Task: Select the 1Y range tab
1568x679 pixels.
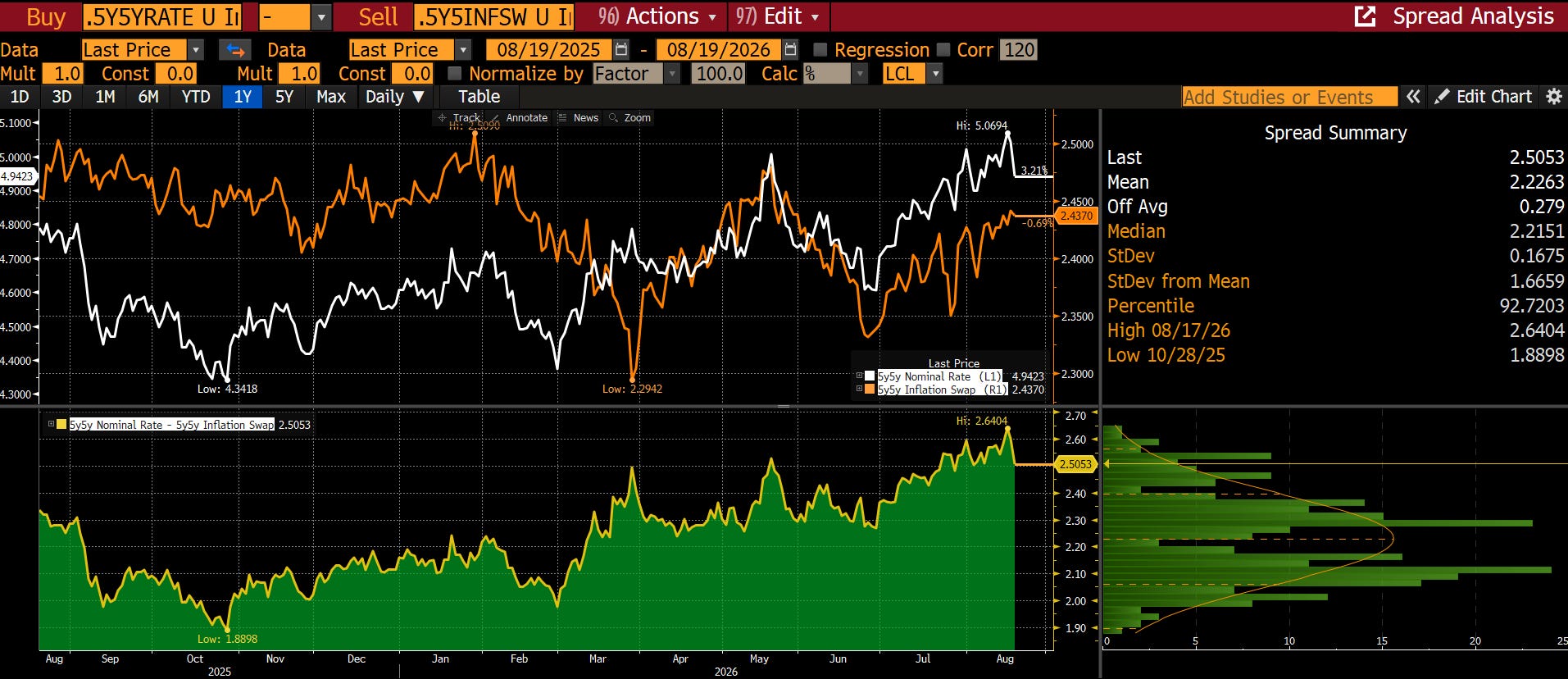Action: click(x=243, y=97)
